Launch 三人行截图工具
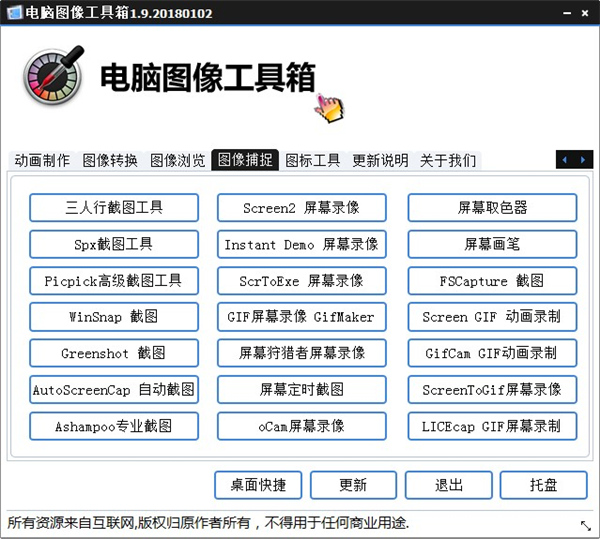Viewport: 600px width, 539px height. pos(114,208)
